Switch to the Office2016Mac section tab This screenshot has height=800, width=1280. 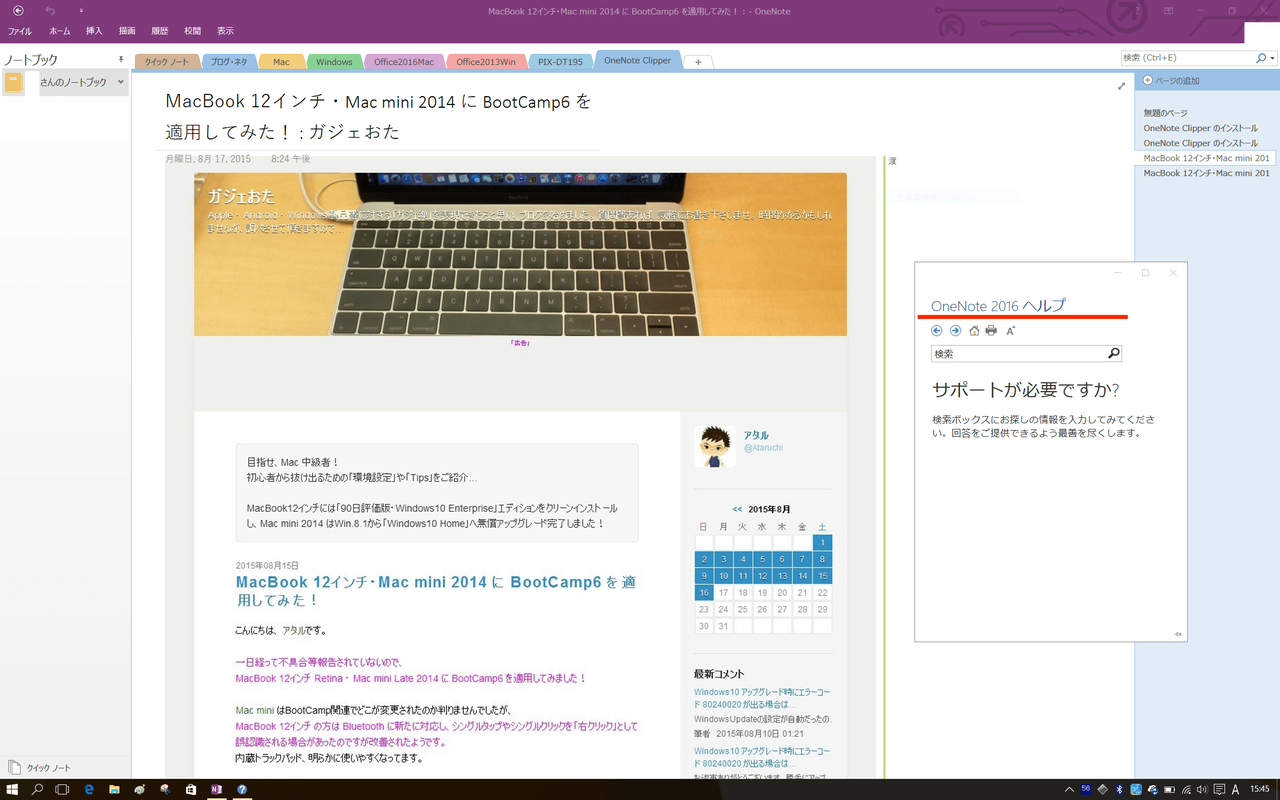404,62
